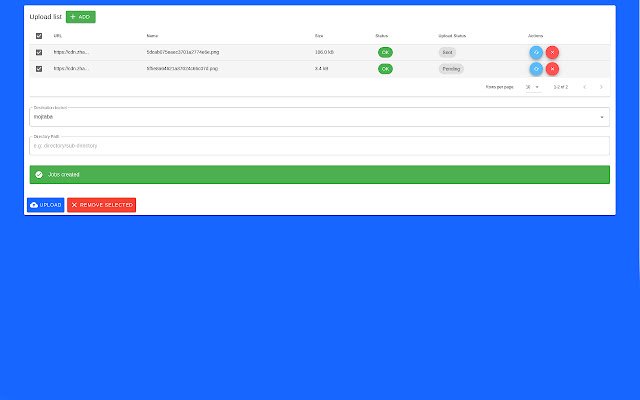Open the Destination bucket dropdown
This screenshot has height=400, width=640.
click(320, 117)
